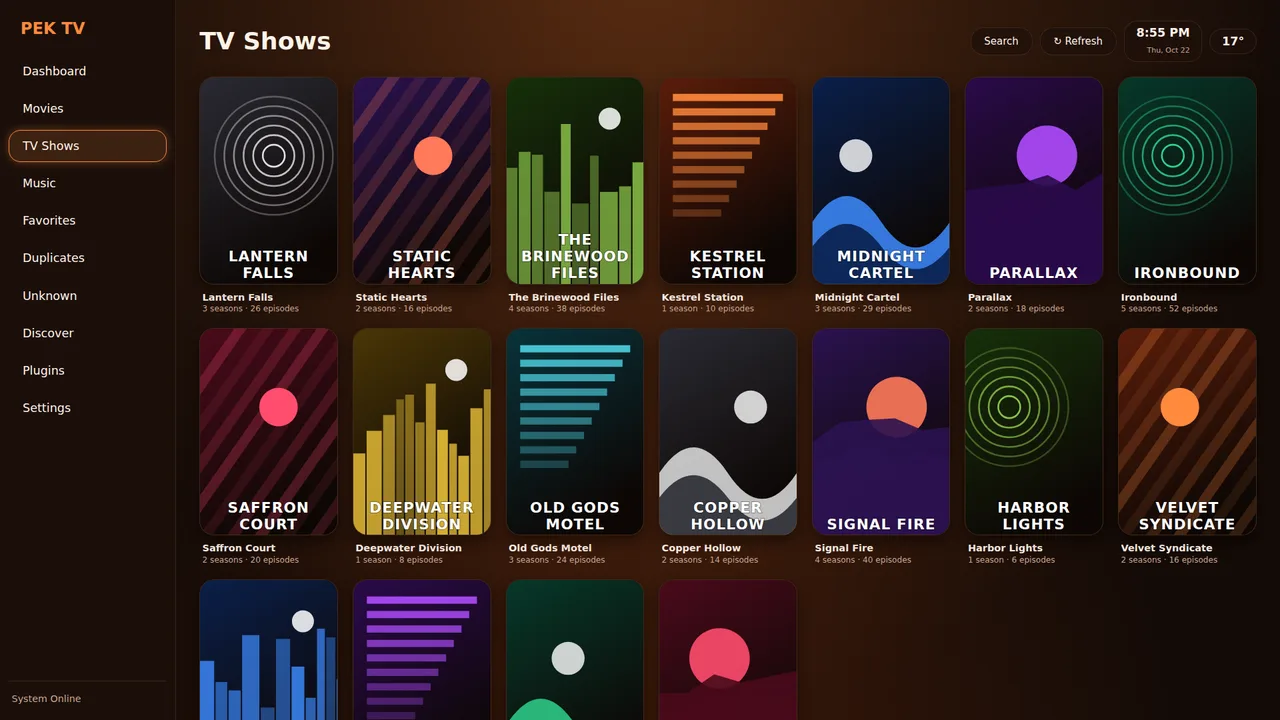Open the Static Hearts poster
This screenshot has width=1280, height=720.
[x=422, y=181]
